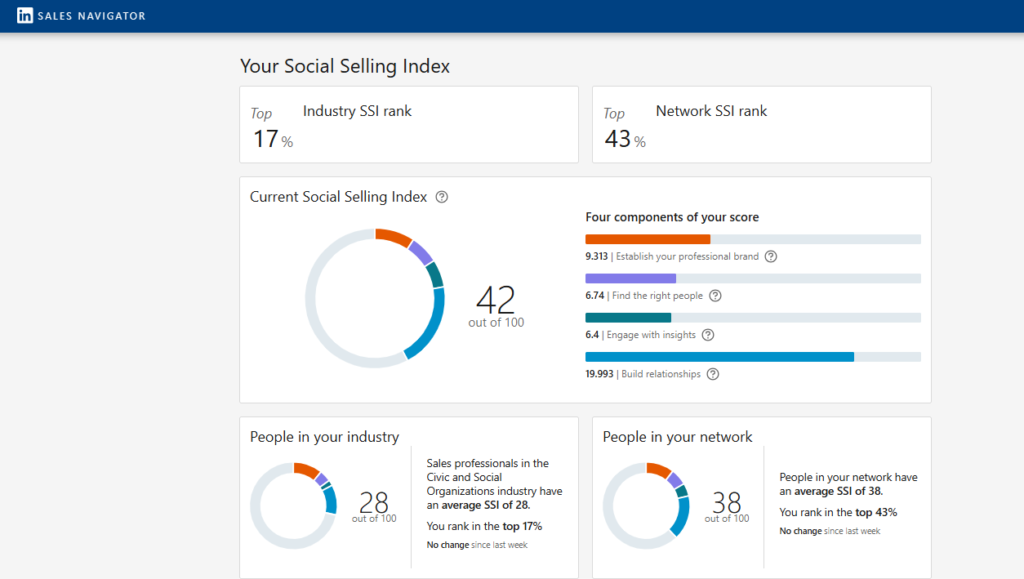Click the Sales Navigator header title
Screen dimensions: 1024x579
tap(91, 16)
